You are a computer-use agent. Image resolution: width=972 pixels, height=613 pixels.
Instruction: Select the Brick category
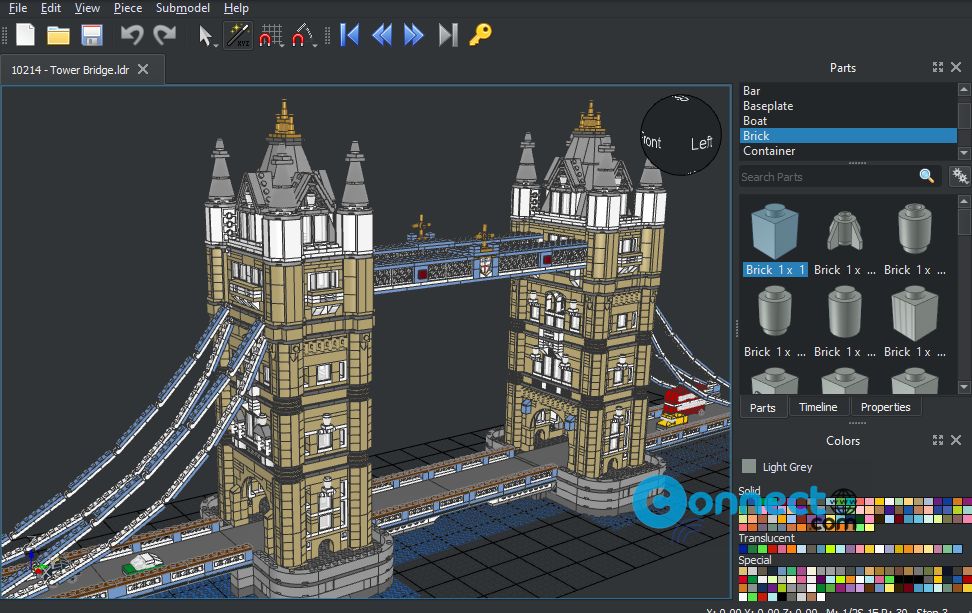pos(848,136)
